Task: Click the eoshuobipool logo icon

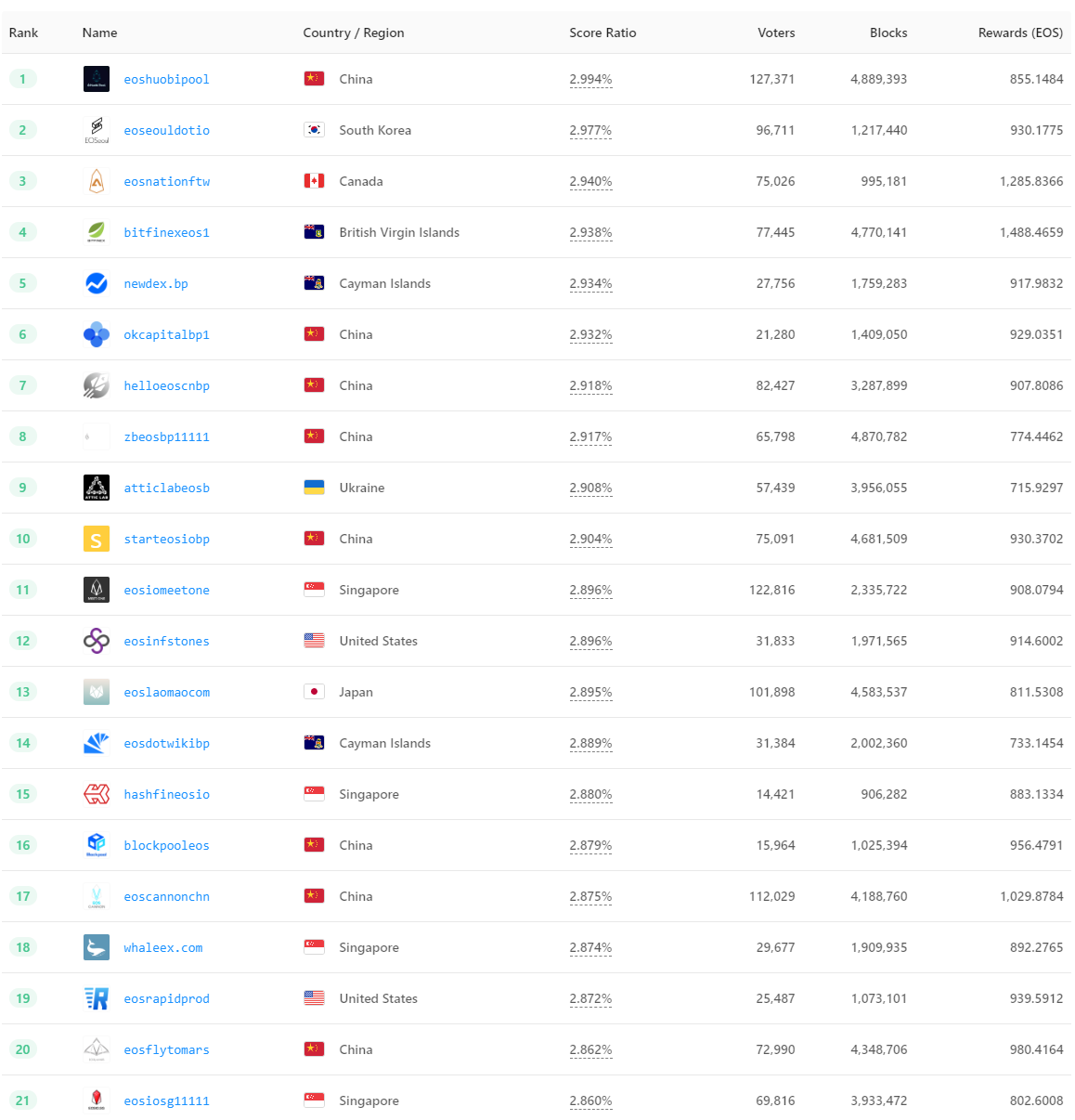Action: 97,79
